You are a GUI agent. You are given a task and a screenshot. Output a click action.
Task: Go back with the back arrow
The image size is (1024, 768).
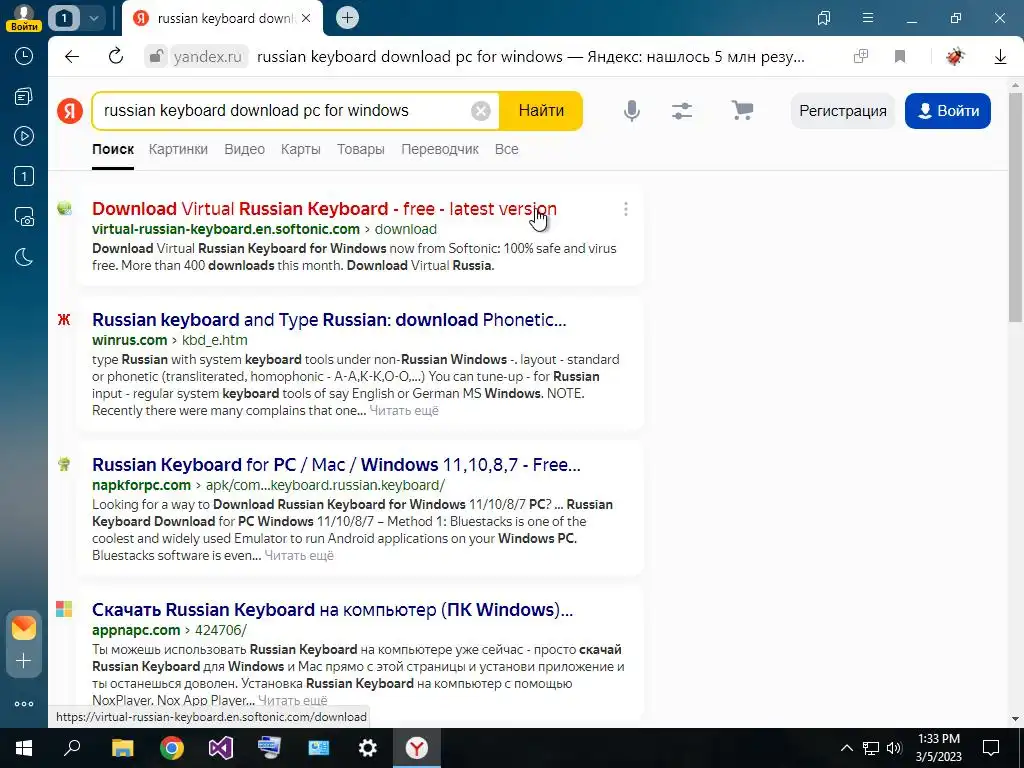[x=72, y=57]
